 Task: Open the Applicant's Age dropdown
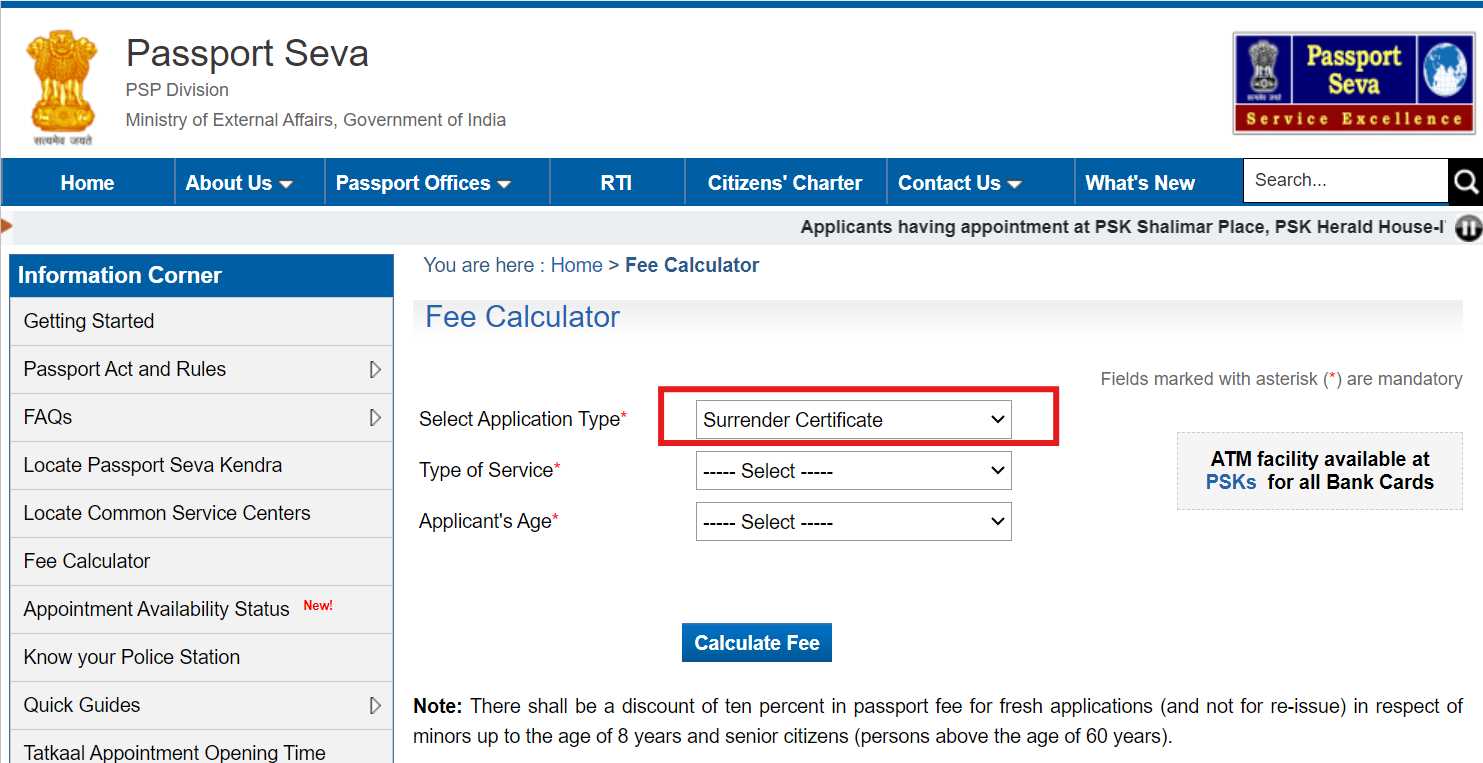click(853, 522)
